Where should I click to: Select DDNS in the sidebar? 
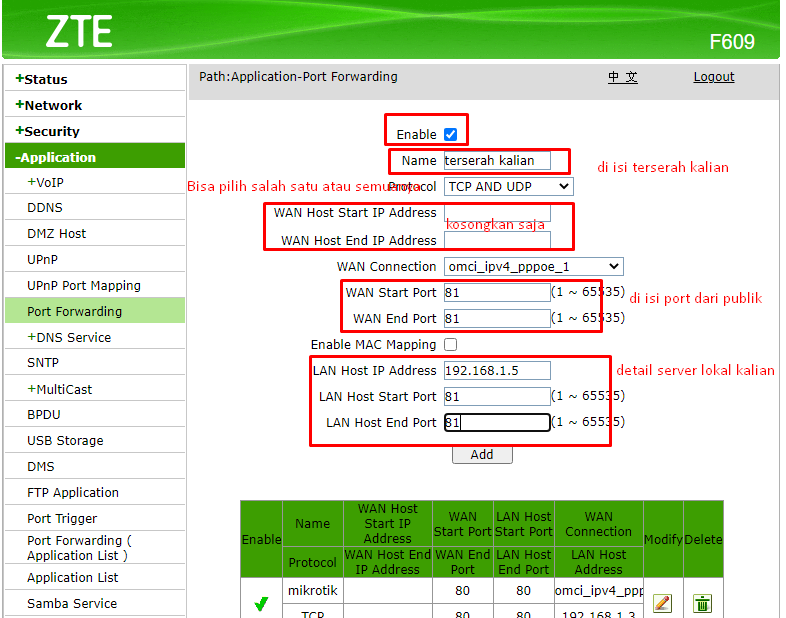click(x=45, y=207)
